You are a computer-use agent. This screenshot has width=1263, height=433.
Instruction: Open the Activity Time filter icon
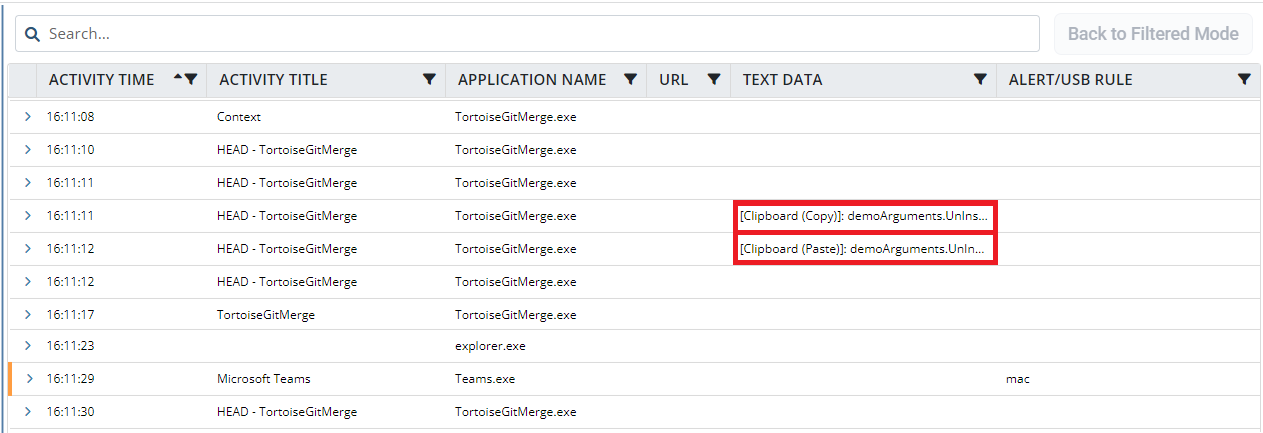tap(191, 80)
